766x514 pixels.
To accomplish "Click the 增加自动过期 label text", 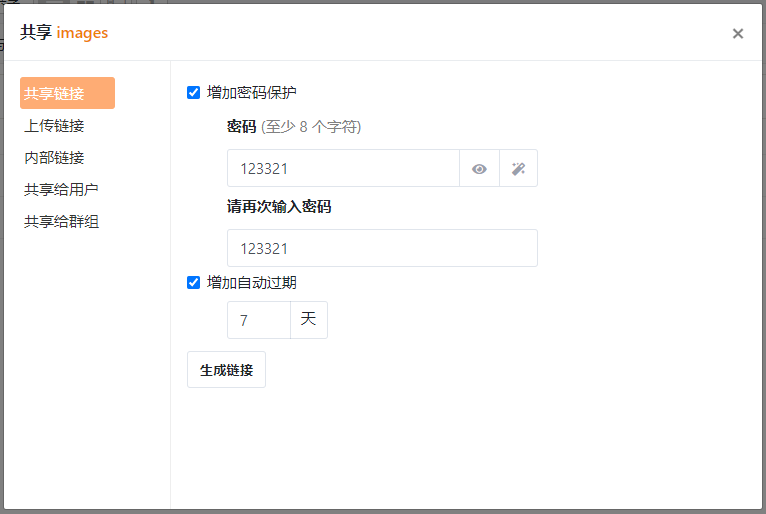I will tap(251, 283).
